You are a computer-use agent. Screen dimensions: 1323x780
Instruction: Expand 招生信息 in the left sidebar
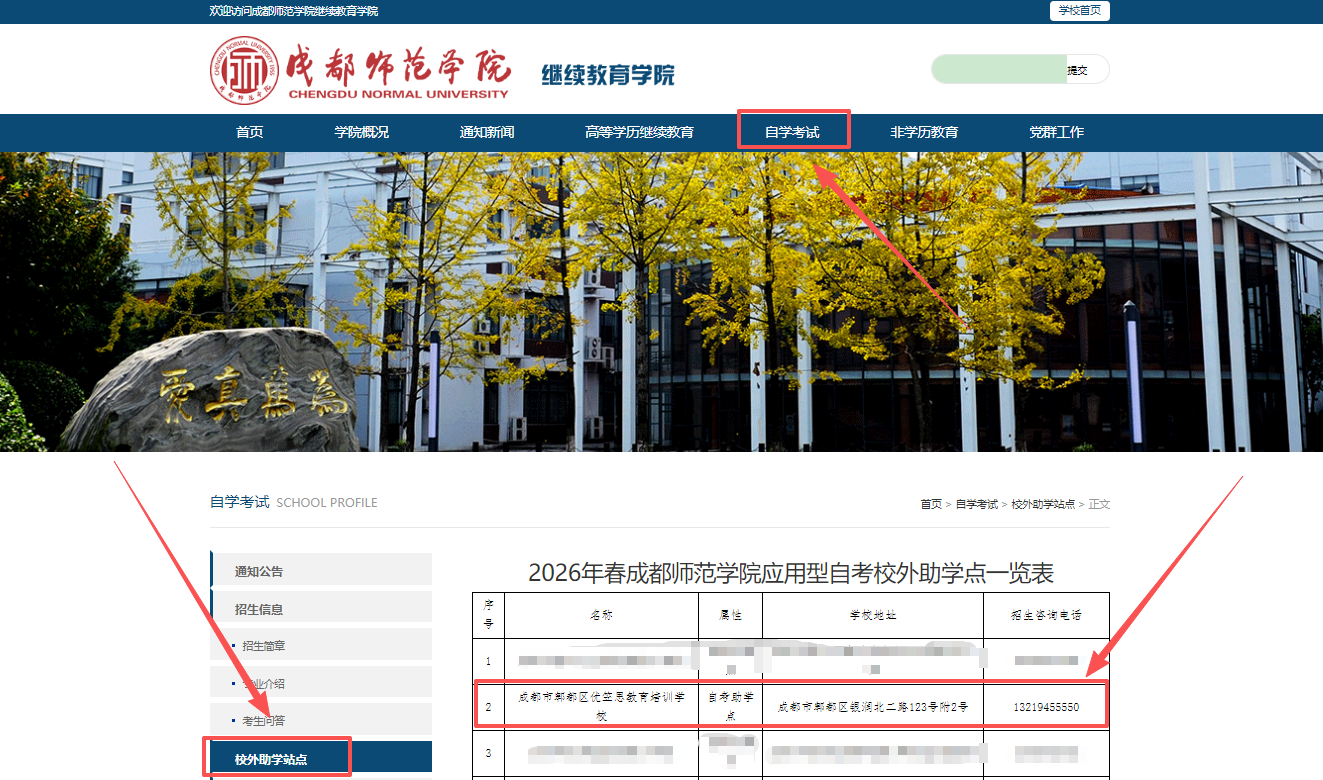[x=259, y=609]
